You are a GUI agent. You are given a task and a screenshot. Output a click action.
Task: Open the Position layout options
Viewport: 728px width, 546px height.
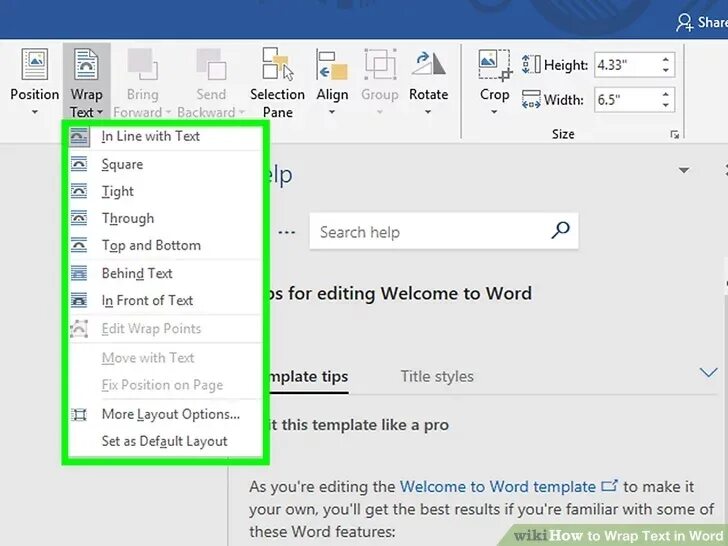tap(34, 81)
